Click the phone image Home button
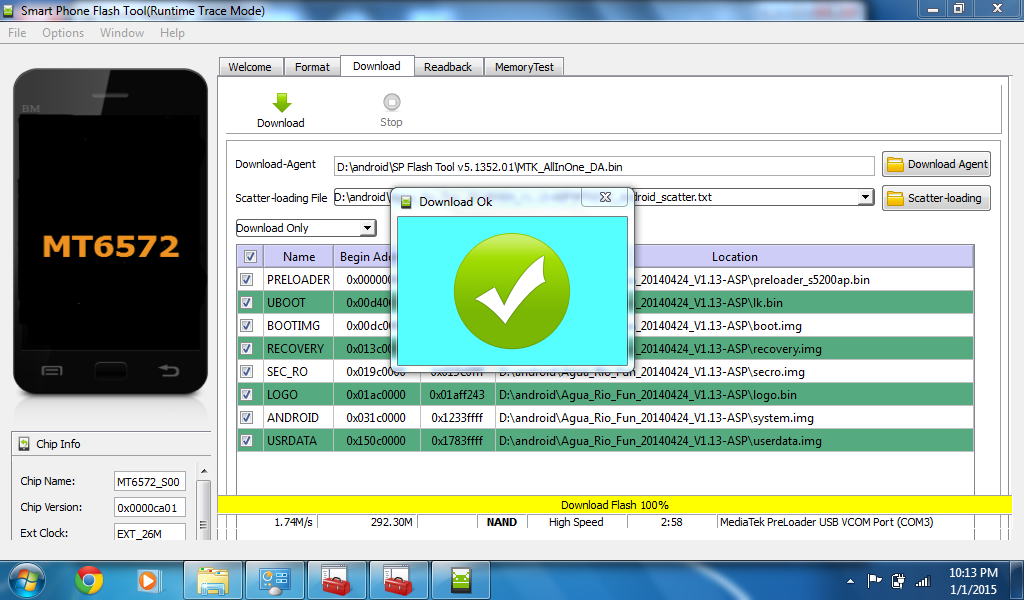Image resolution: width=1024 pixels, height=600 pixels. [110, 371]
